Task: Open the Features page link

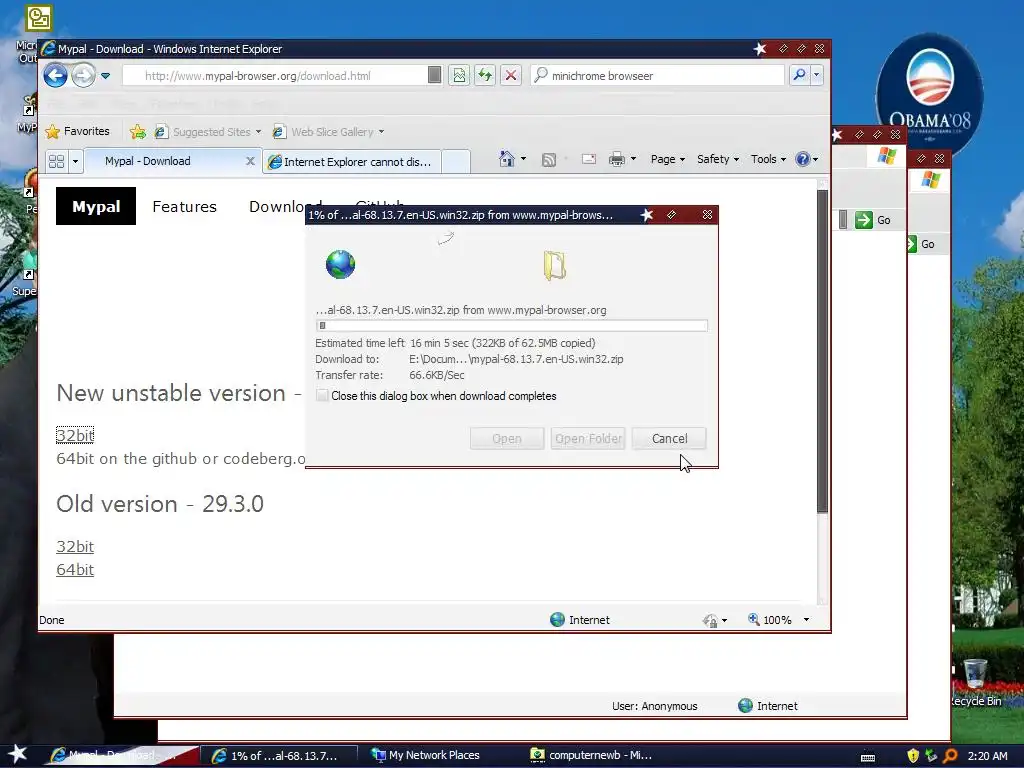Action: 184,206
